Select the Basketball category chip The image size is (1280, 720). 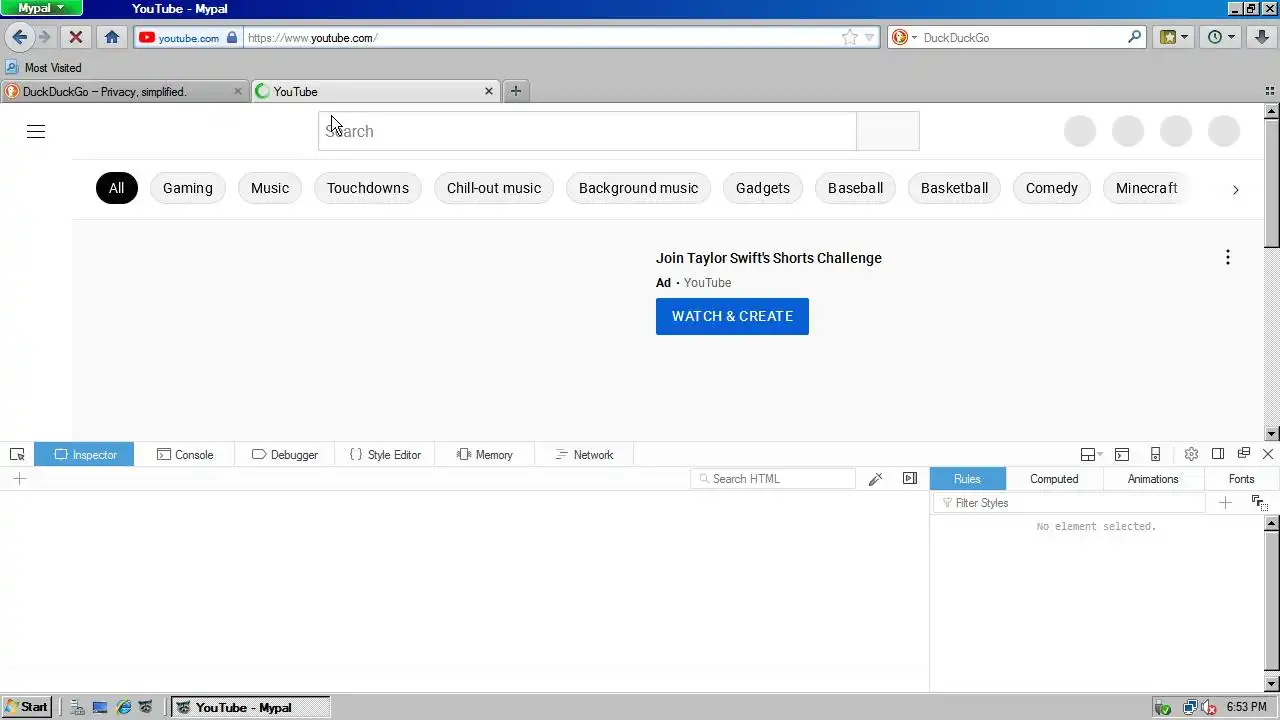point(954,188)
